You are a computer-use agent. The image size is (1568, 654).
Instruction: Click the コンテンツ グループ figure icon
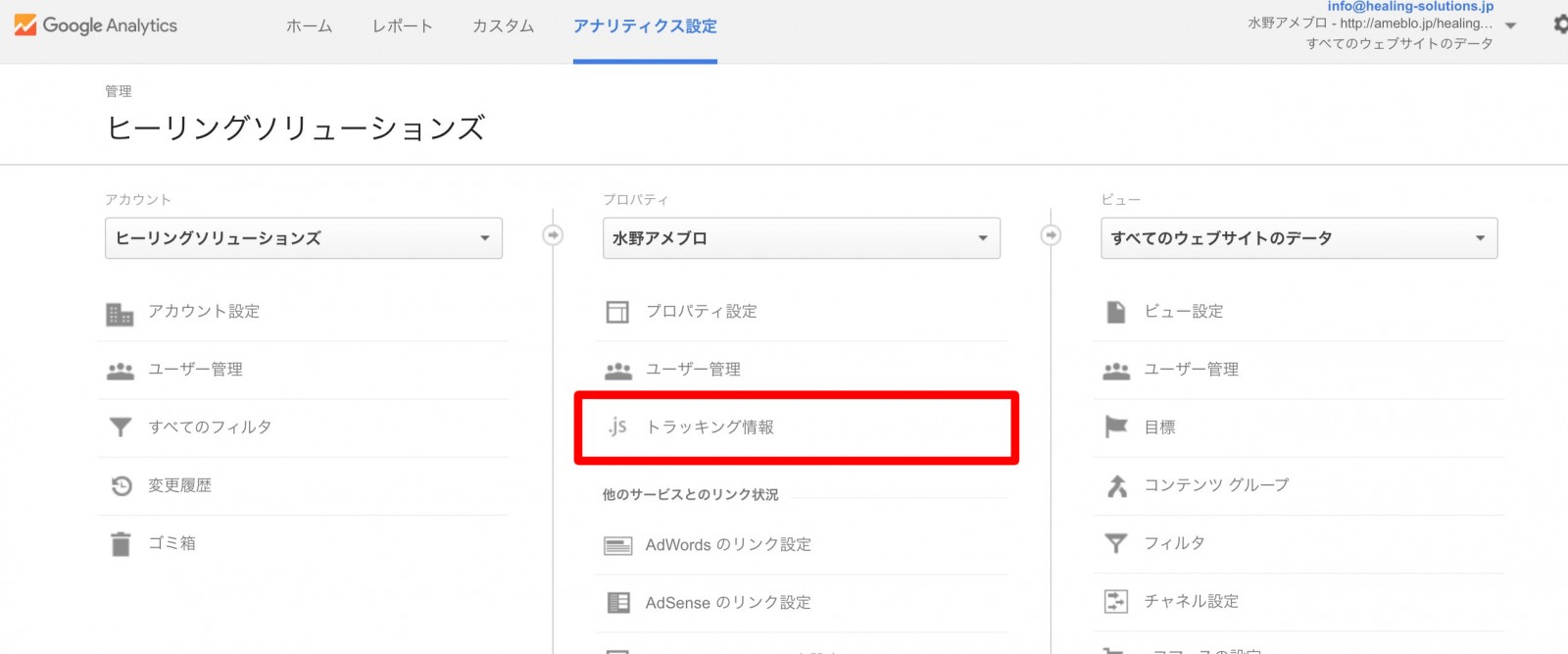click(x=1116, y=485)
